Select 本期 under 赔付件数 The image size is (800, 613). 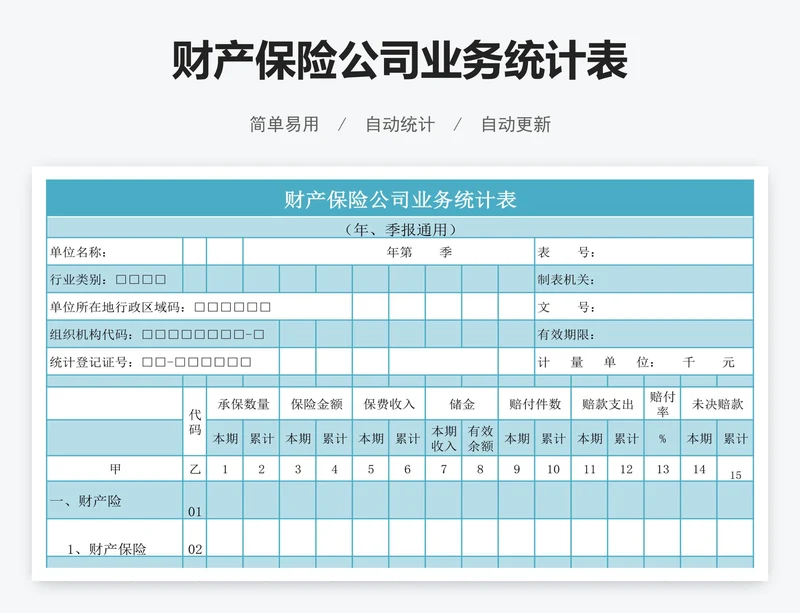click(517, 438)
